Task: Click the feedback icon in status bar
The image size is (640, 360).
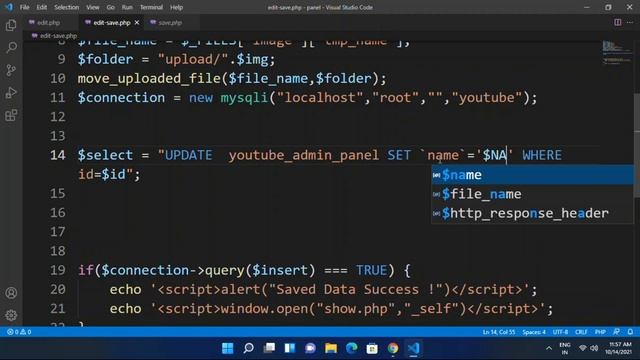Action: click(x=616, y=332)
